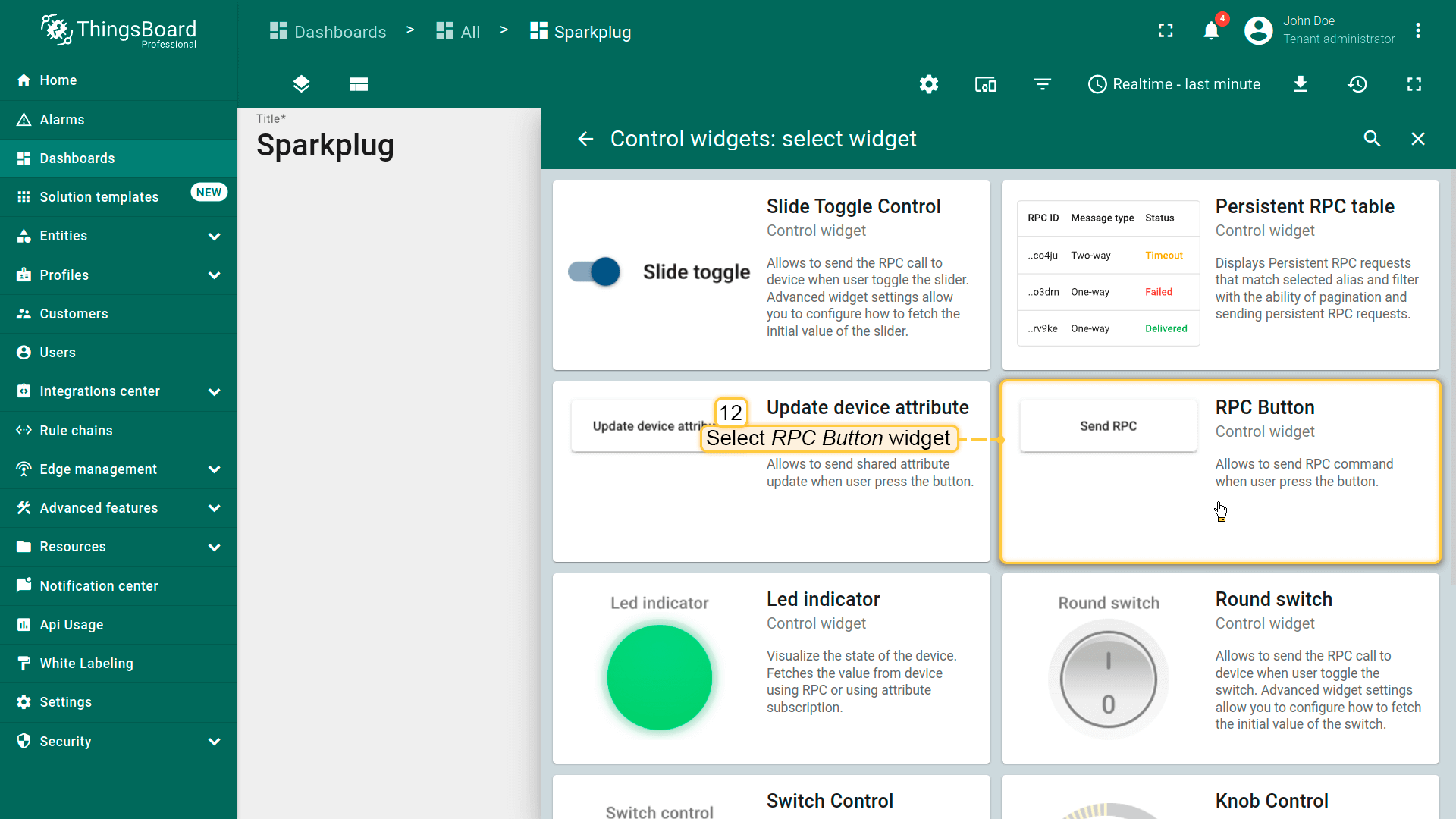Select the RPC Button widget card

[1219, 471]
